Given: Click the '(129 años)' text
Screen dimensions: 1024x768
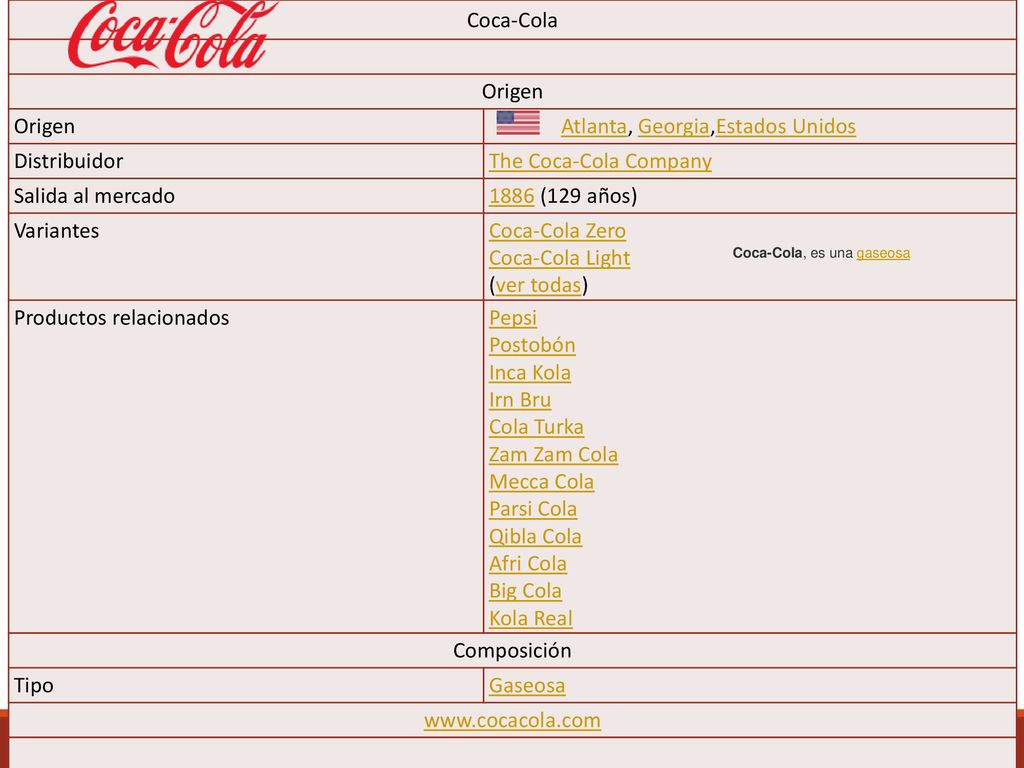Looking at the screenshot, I should (x=588, y=196).
